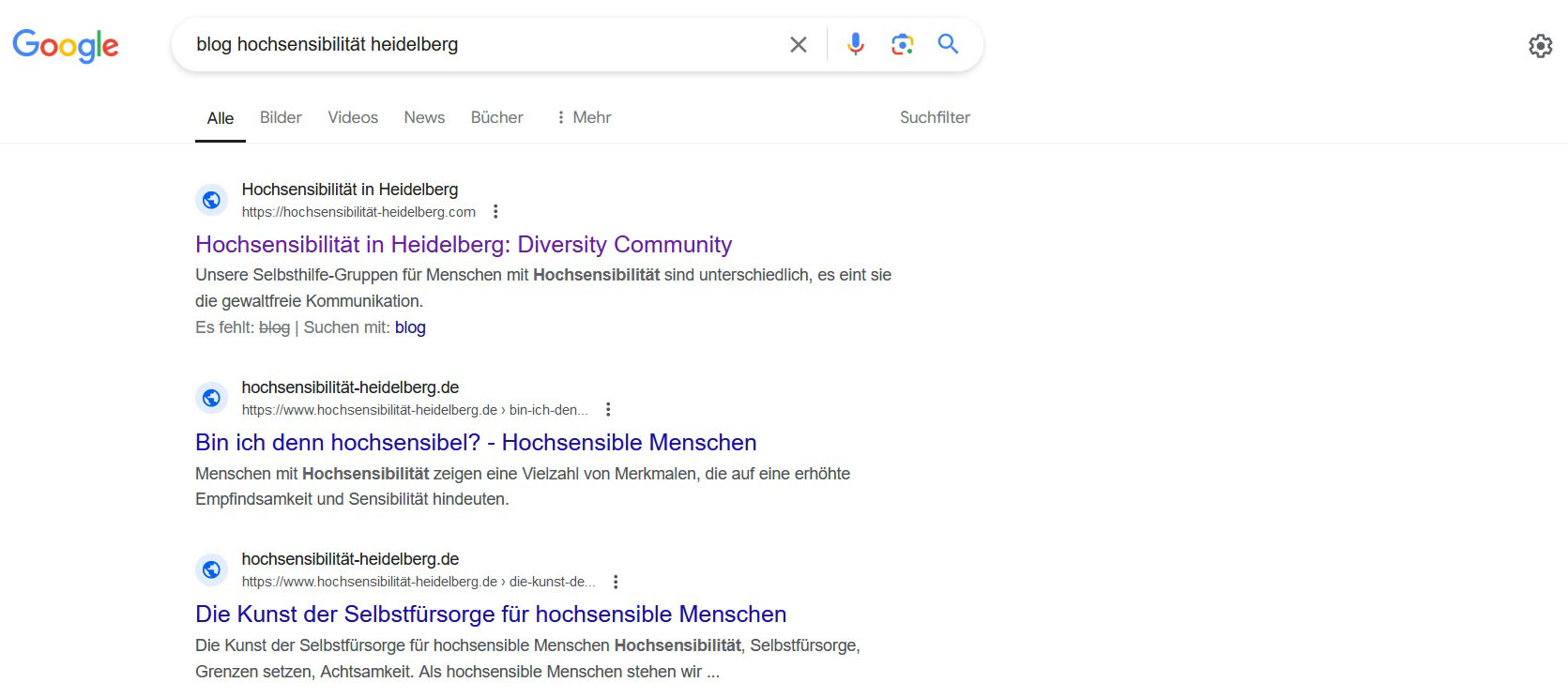
Task: Switch to Bücher tab
Action: click(x=496, y=117)
